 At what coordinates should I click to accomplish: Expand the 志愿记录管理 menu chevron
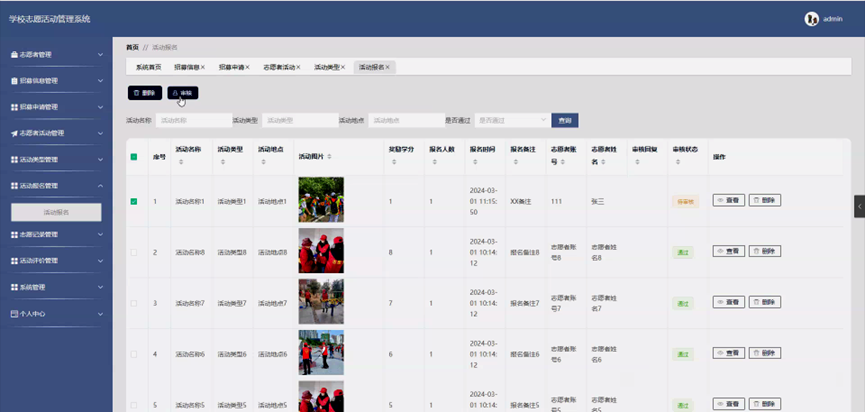100,234
